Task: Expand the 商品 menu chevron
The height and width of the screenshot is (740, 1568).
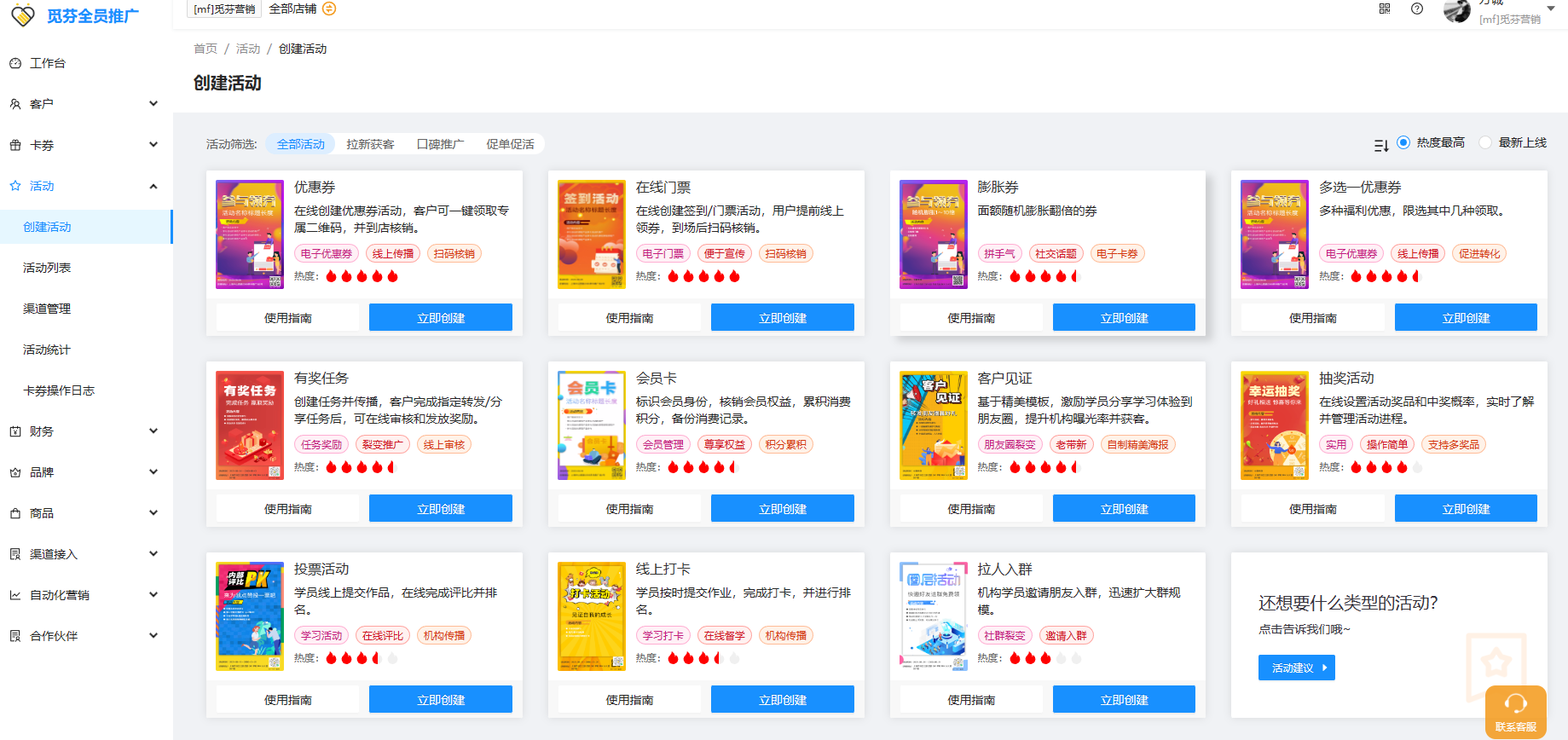Action: tap(153, 513)
